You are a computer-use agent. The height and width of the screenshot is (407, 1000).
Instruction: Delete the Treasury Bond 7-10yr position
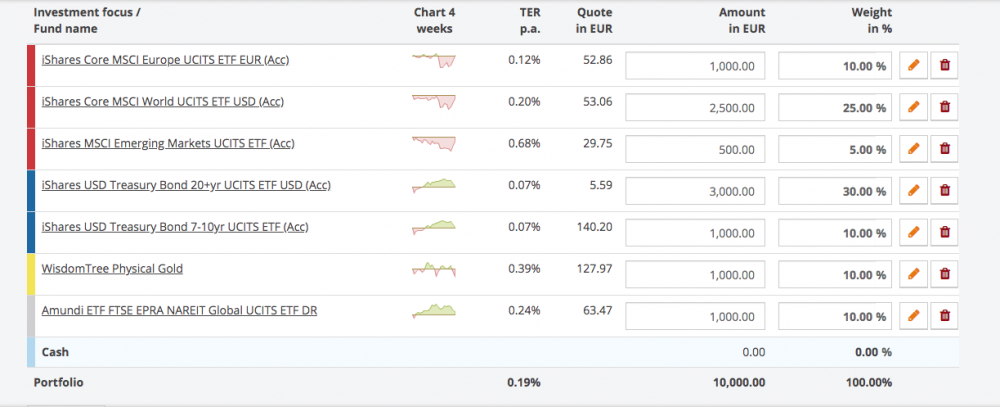[943, 232]
